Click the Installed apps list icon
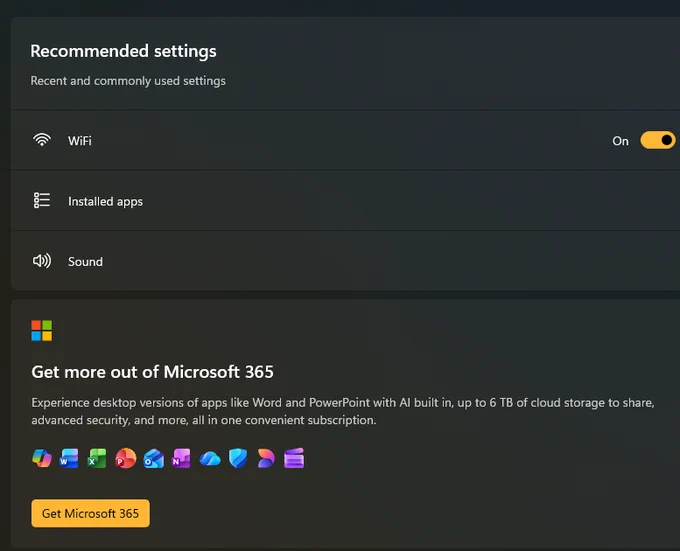 42,200
